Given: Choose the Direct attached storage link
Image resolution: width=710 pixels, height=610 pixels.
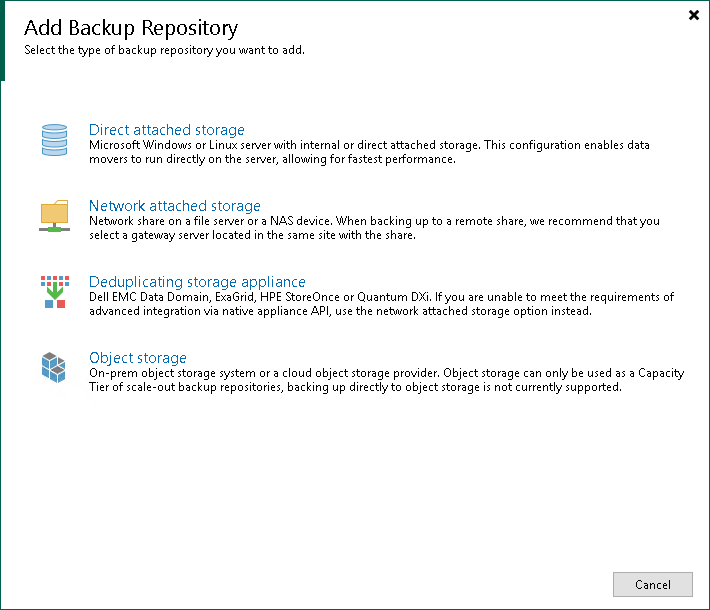Looking at the screenshot, I should coord(167,130).
